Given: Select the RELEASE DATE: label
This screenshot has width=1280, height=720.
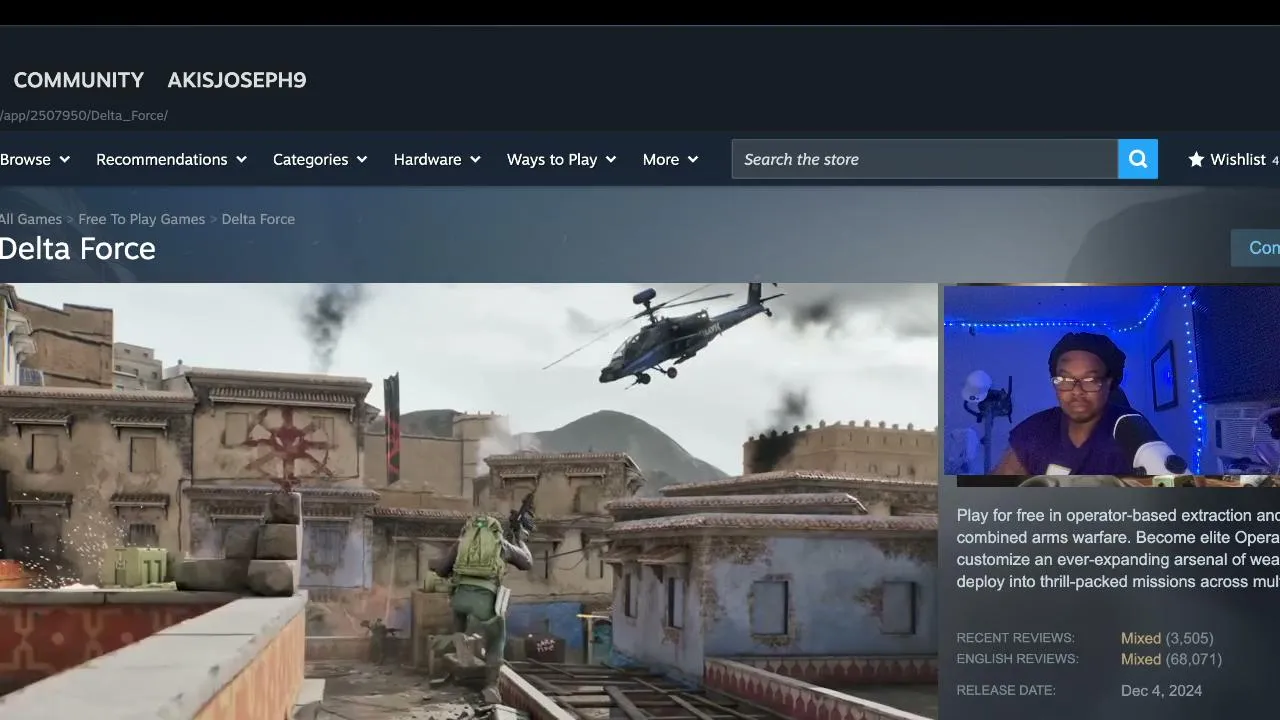Looking at the screenshot, I should coord(1006,690).
